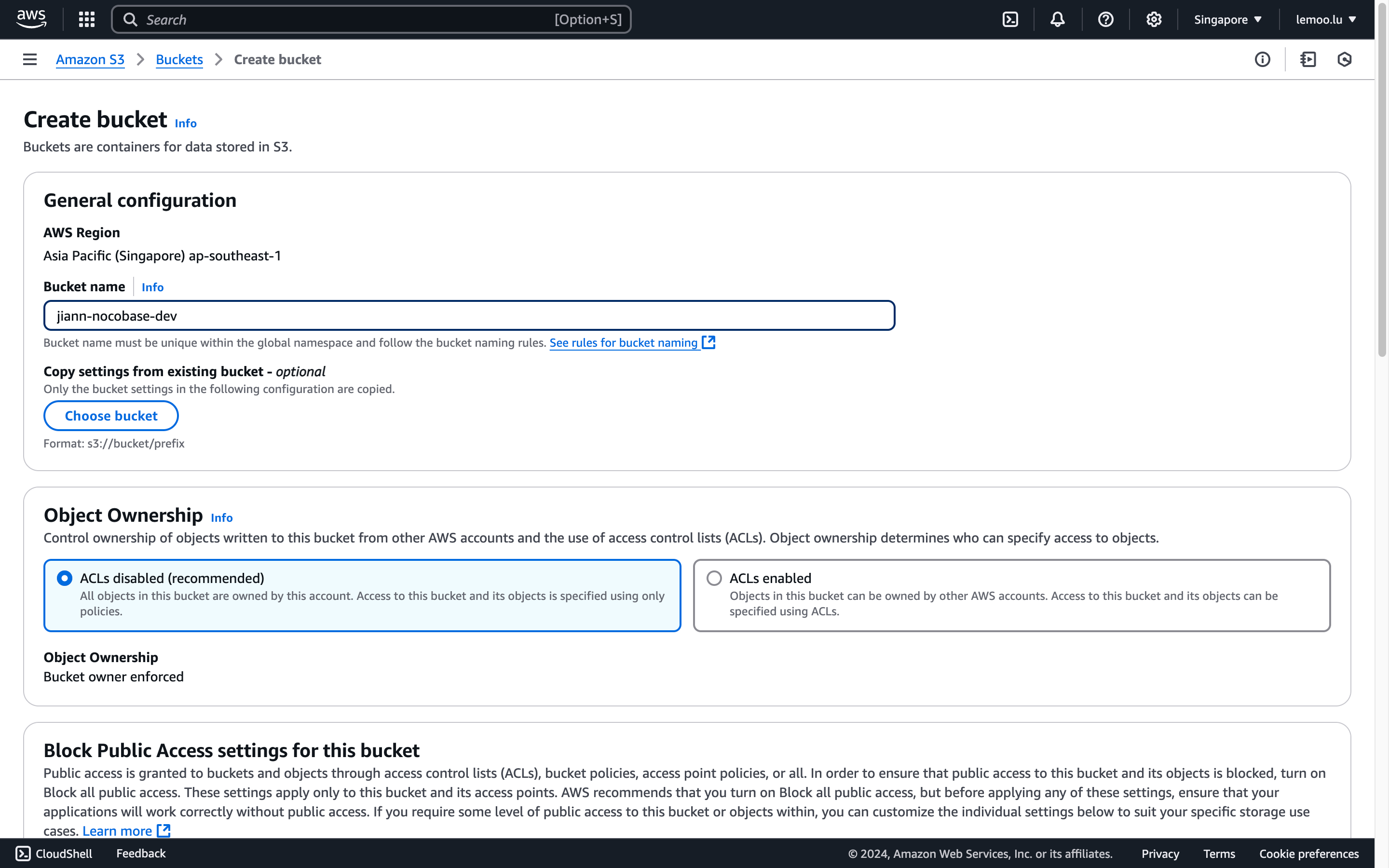
Task: Select the ACLs enabled option
Action: [x=714, y=578]
